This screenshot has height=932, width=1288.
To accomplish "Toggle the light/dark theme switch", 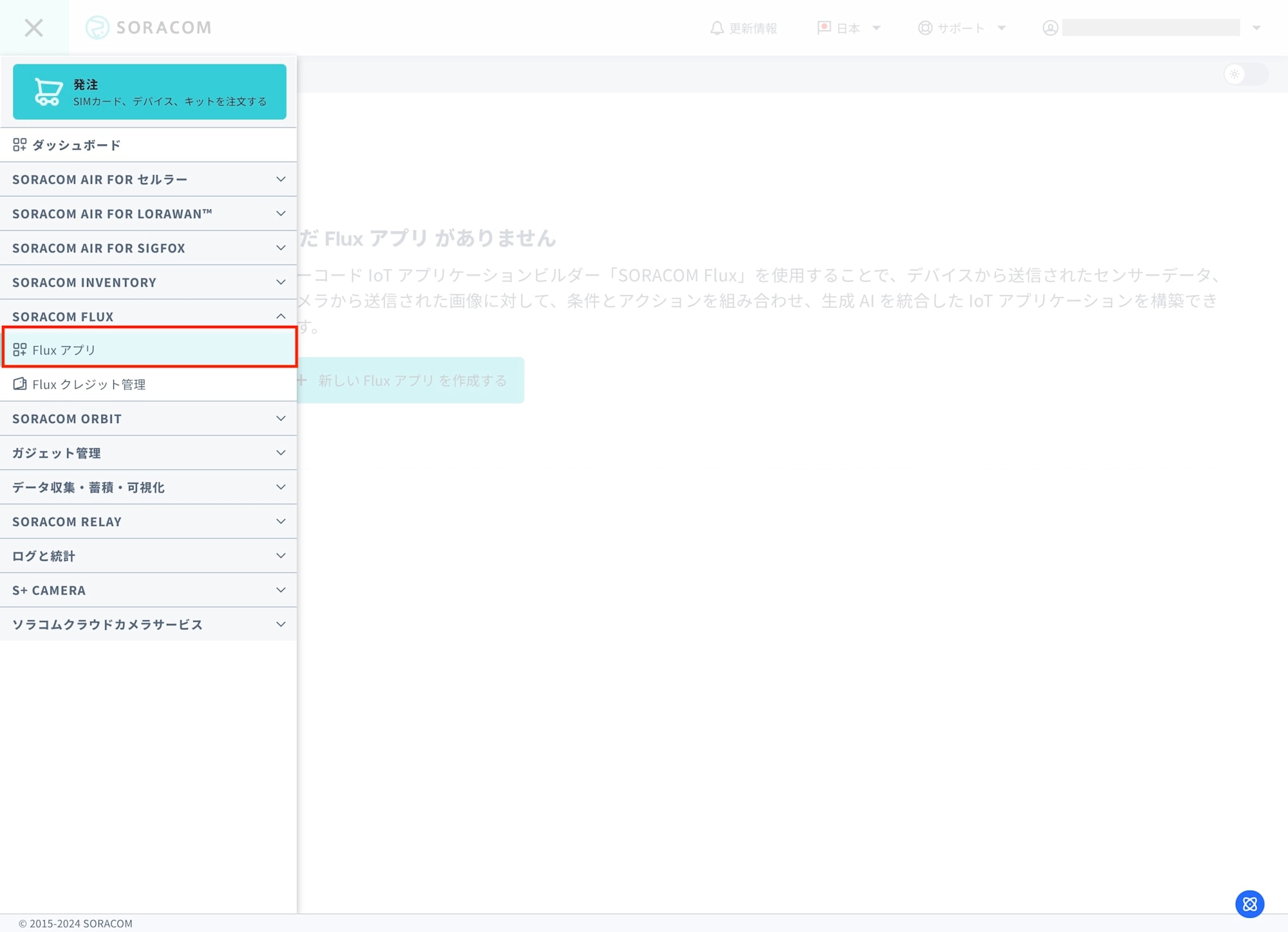I will click(x=1246, y=74).
